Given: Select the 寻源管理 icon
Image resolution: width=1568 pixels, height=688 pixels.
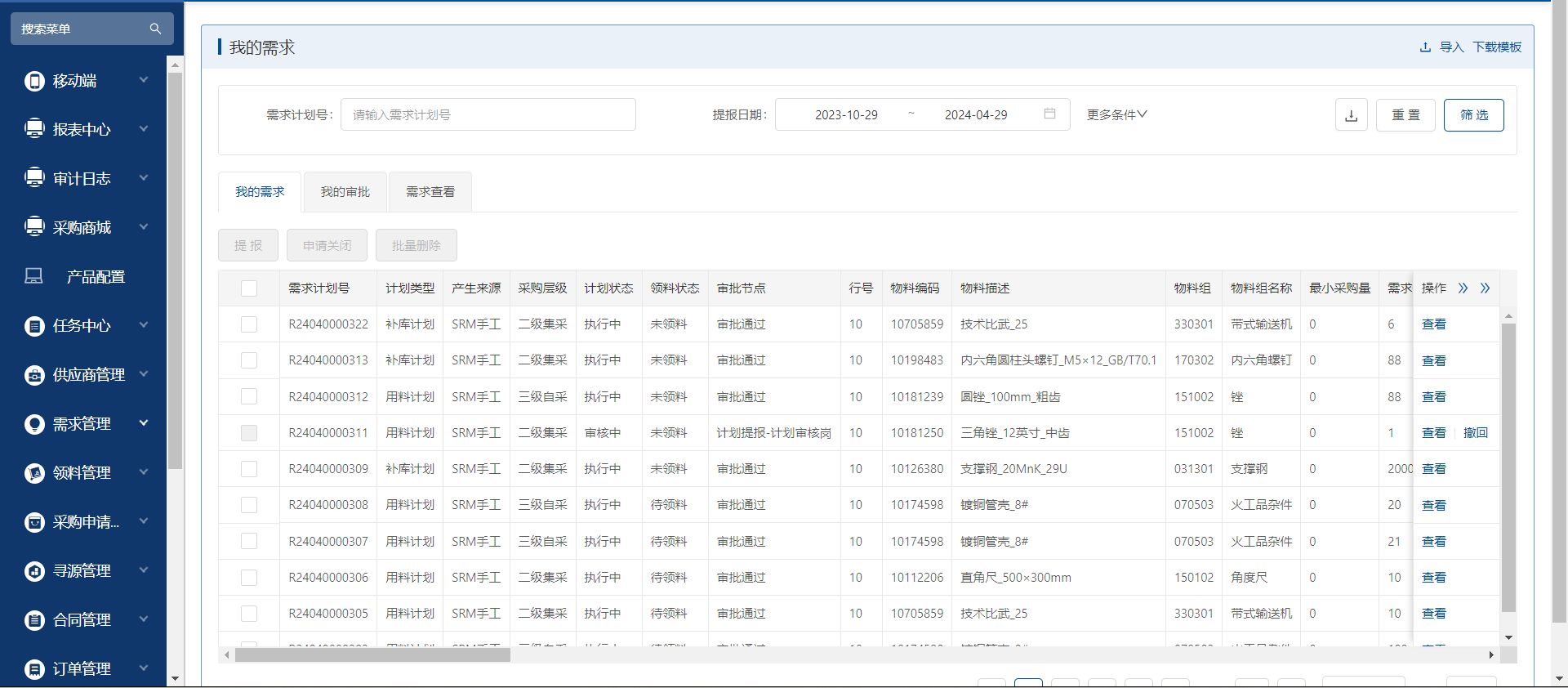Looking at the screenshot, I should [x=34, y=571].
